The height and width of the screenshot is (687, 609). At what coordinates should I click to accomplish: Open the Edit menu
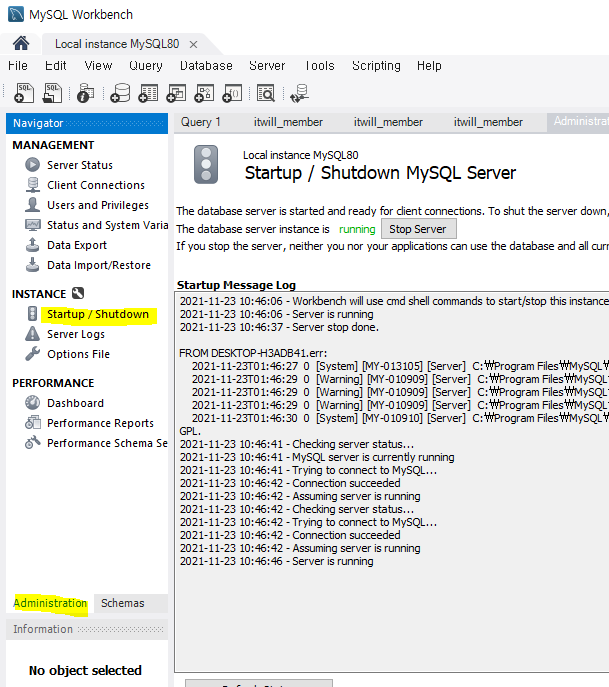[56, 66]
